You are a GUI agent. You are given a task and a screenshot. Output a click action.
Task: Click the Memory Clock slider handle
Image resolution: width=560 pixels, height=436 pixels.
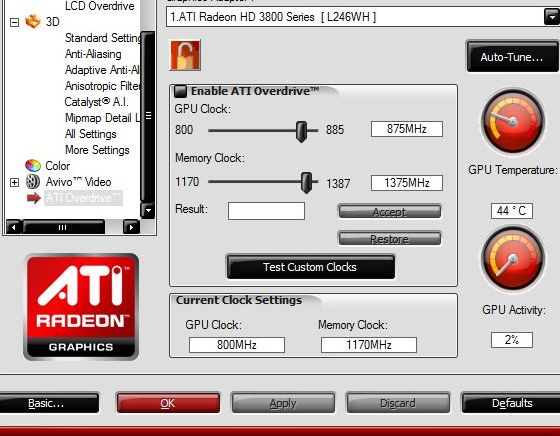306,182
